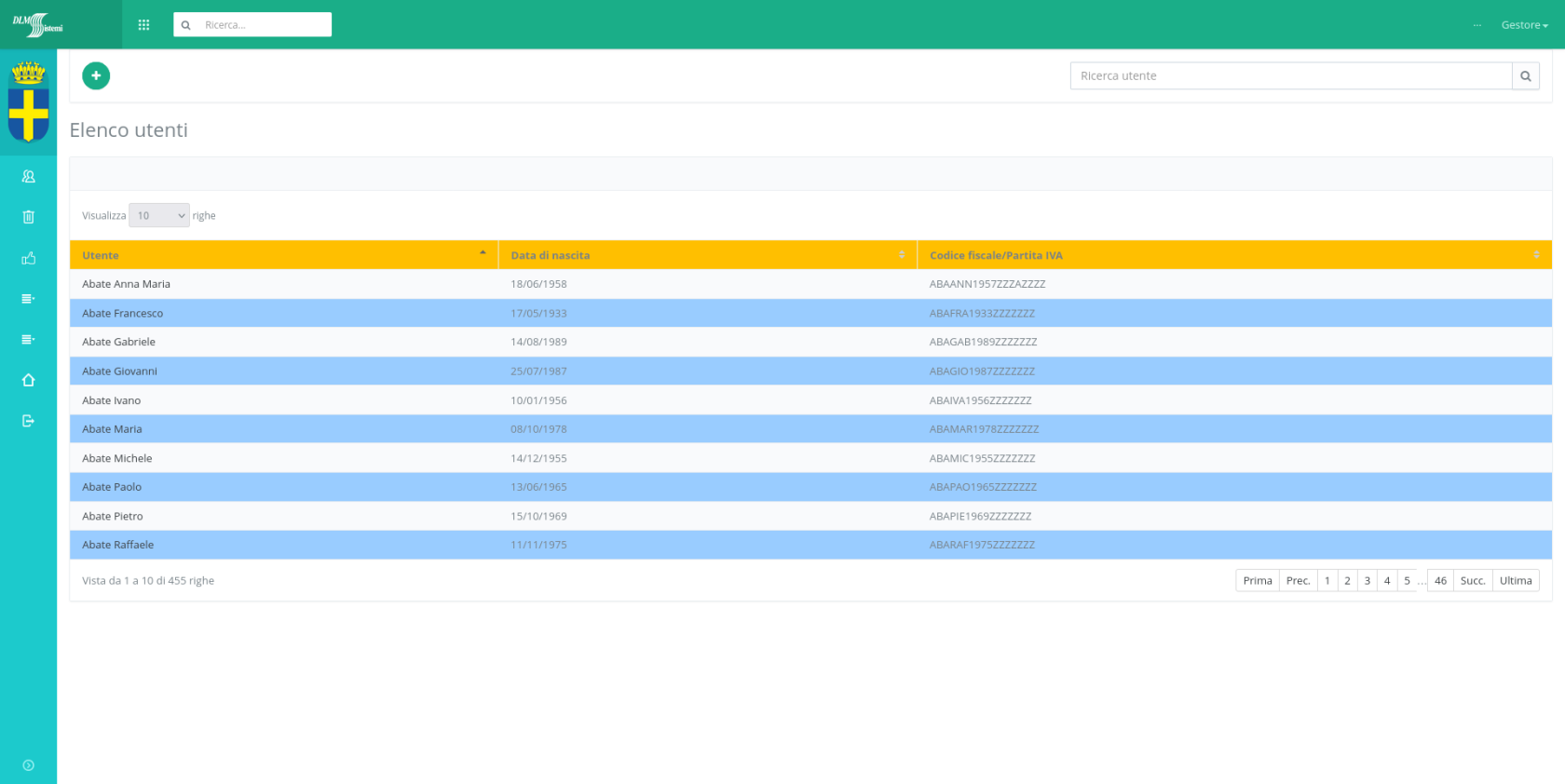Open the users icon in sidebar
This screenshot has width=1565, height=784.
28,177
